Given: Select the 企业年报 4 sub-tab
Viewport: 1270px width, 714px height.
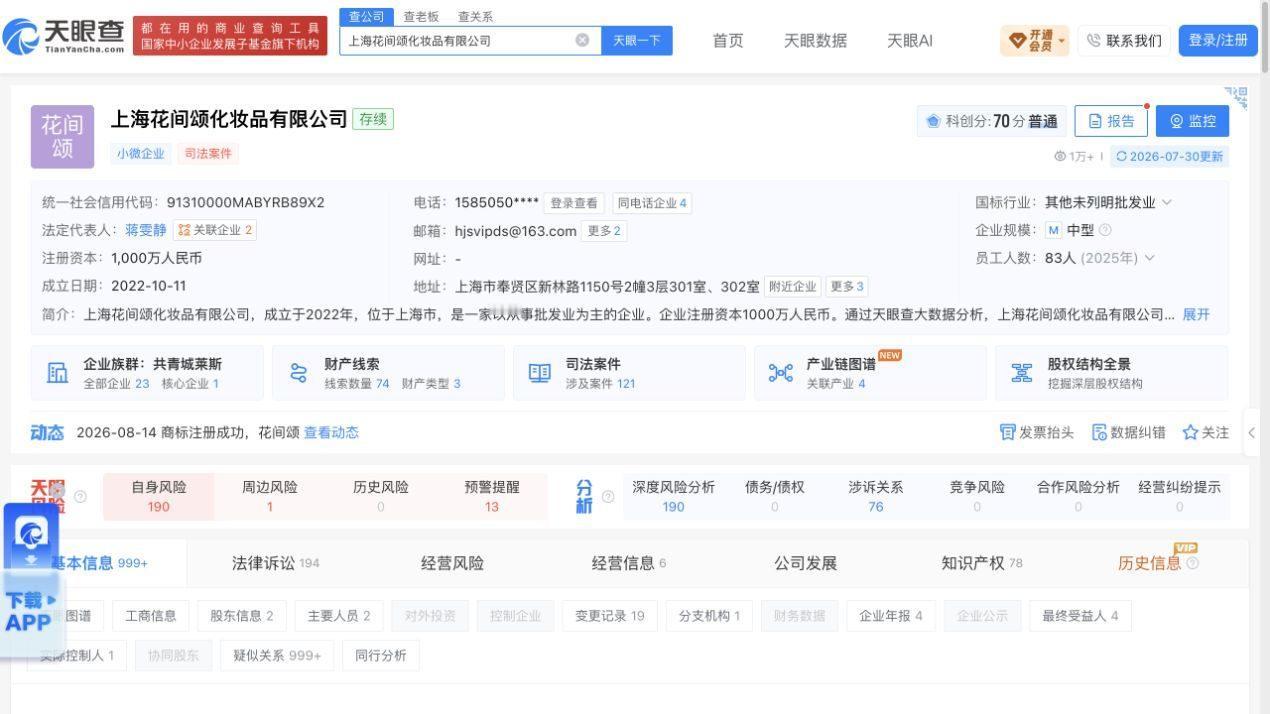Looking at the screenshot, I should point(891,616).
